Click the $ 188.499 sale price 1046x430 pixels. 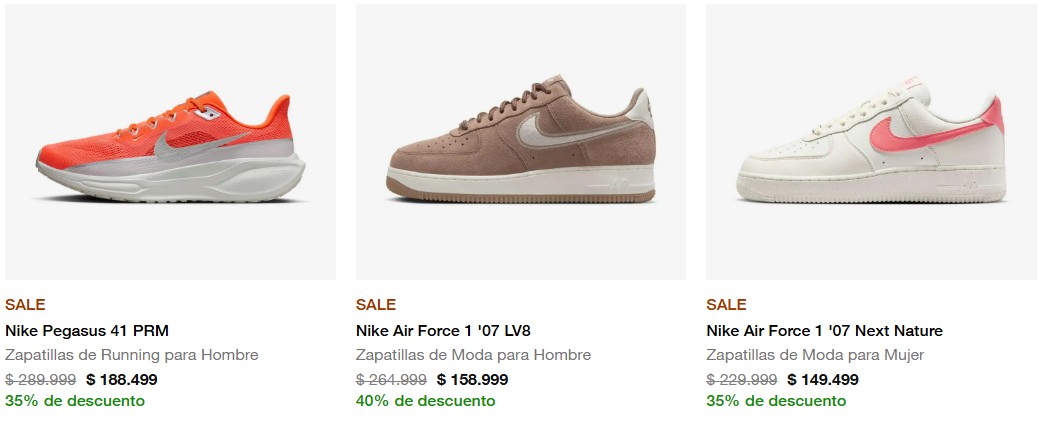(x=122, y=380)
